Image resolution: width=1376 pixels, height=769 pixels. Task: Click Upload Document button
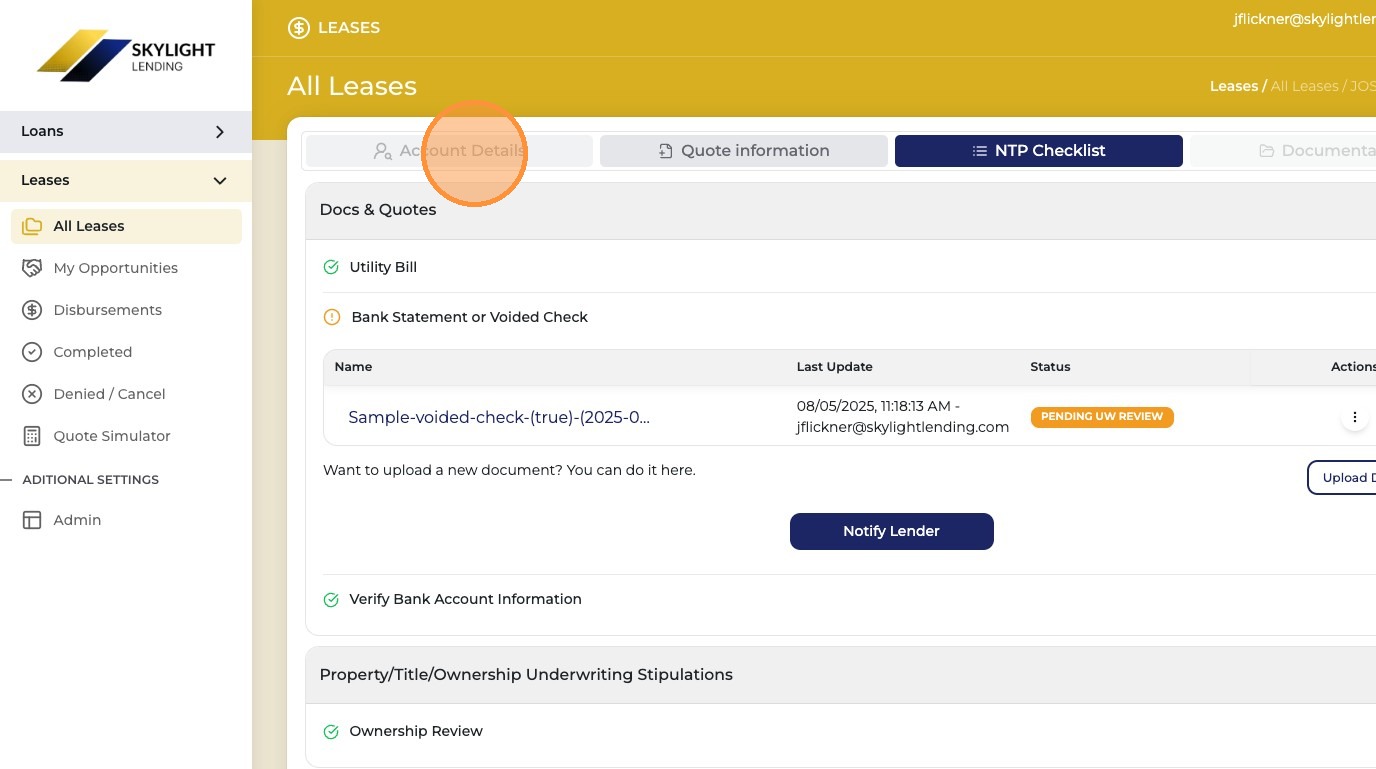pyautogui.click(x=1342, y=477)
